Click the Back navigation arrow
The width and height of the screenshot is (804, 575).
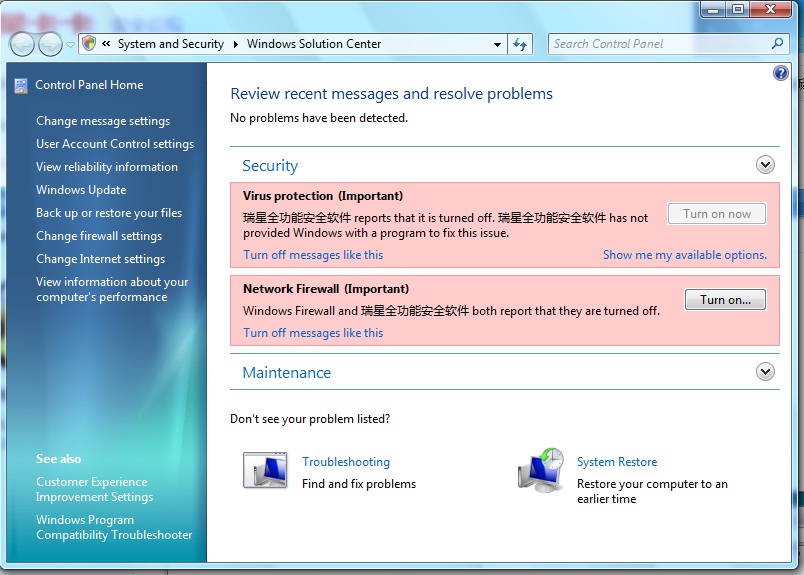tap(22, 44)
